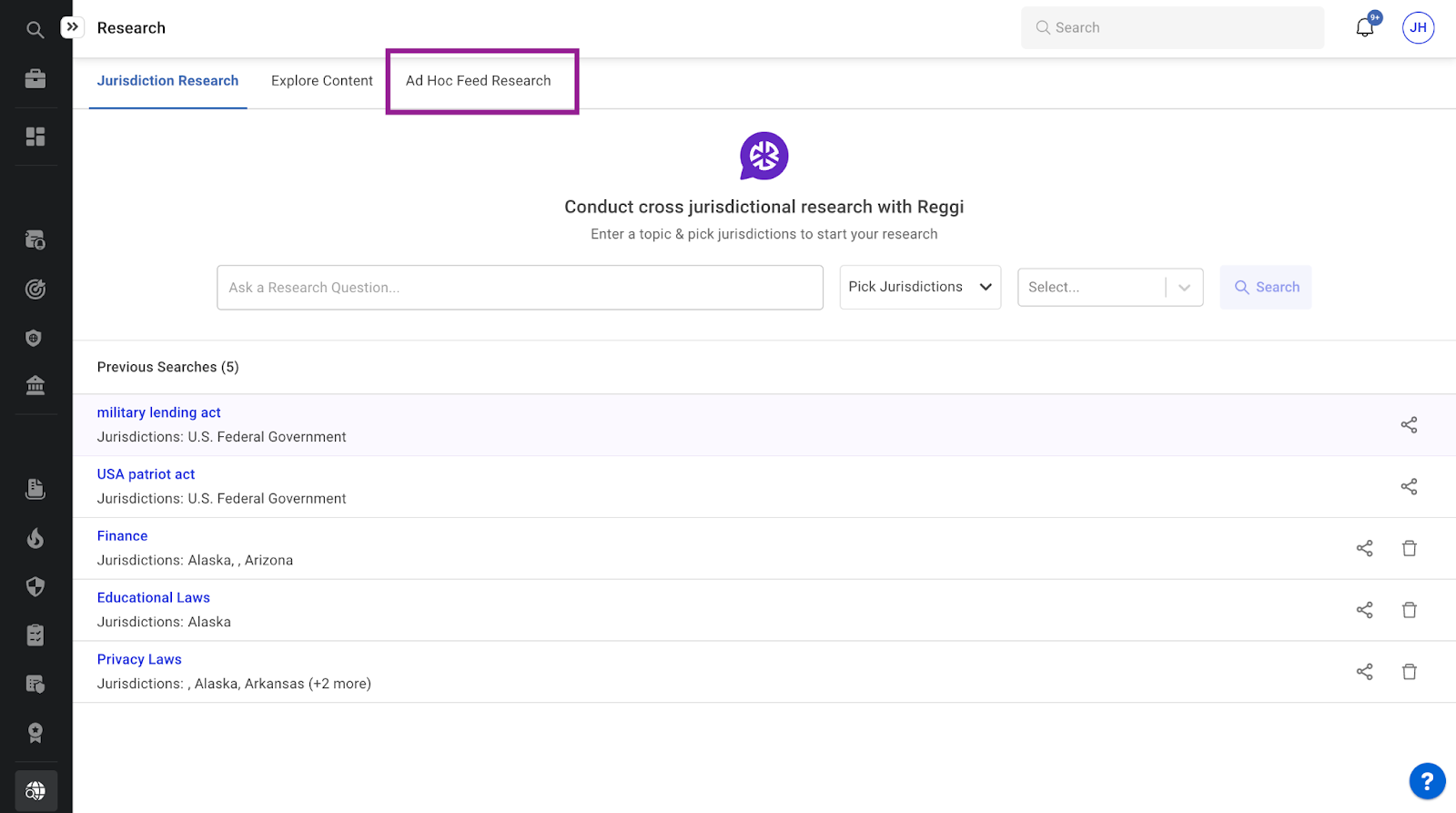Open the USA patriot act search link
Image resolution: width=1456 pixels, height=813 pixels.
(x=146, y=474)
